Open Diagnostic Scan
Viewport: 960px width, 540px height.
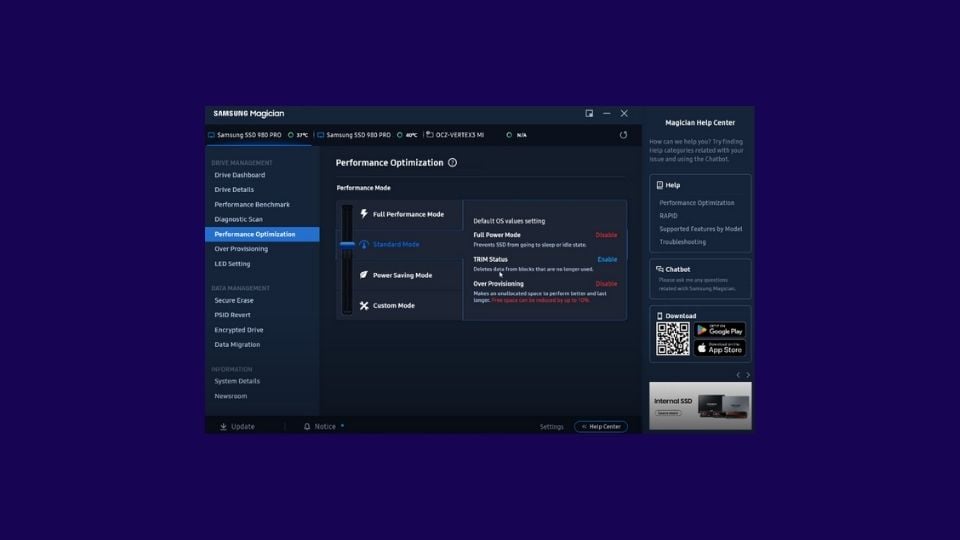coord(238,219)
